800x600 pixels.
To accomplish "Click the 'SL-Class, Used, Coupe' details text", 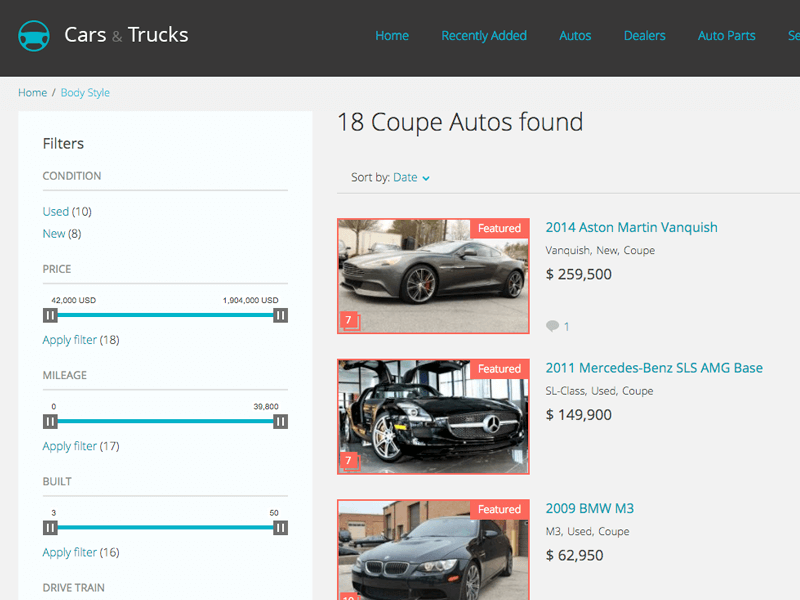I will [x=599, y=391].
